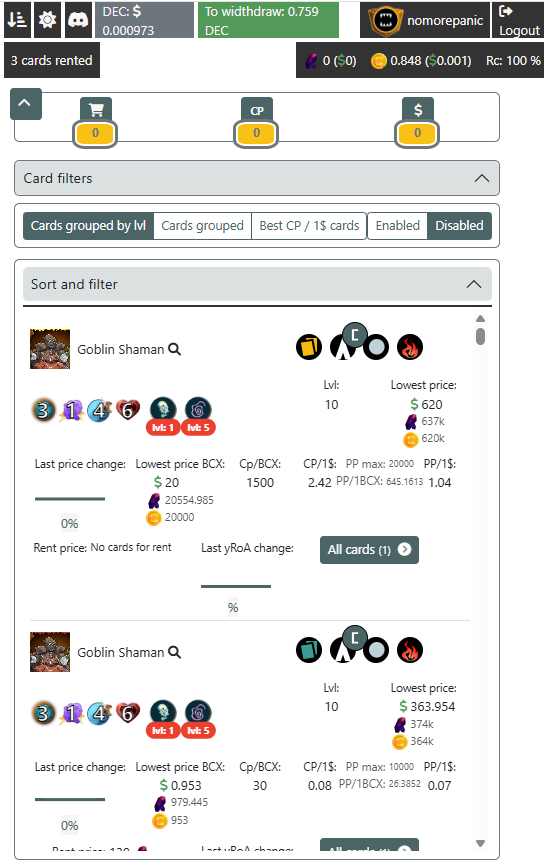544x866 pixels.
Task: Select the Disabled toggle option
Action: (x=459, y=226)
